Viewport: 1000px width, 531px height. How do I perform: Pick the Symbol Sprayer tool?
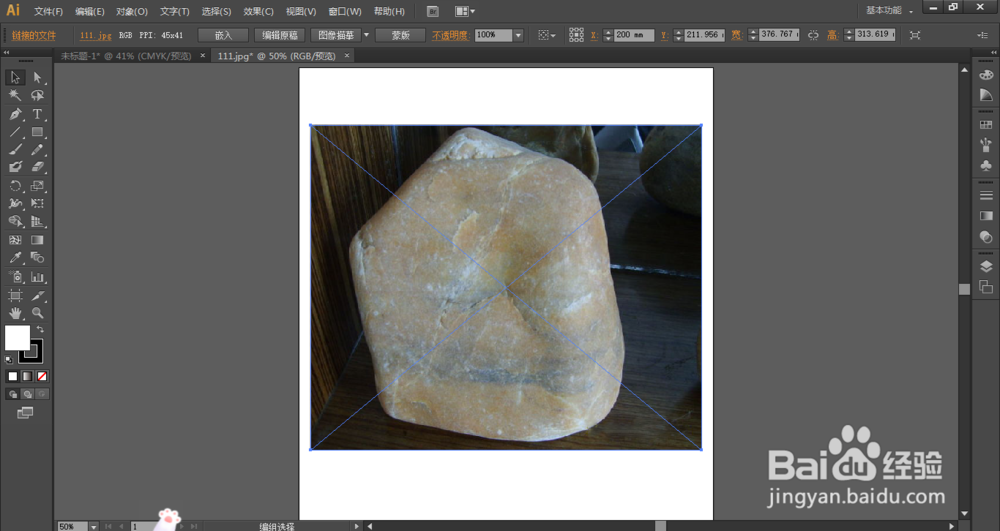15,277
